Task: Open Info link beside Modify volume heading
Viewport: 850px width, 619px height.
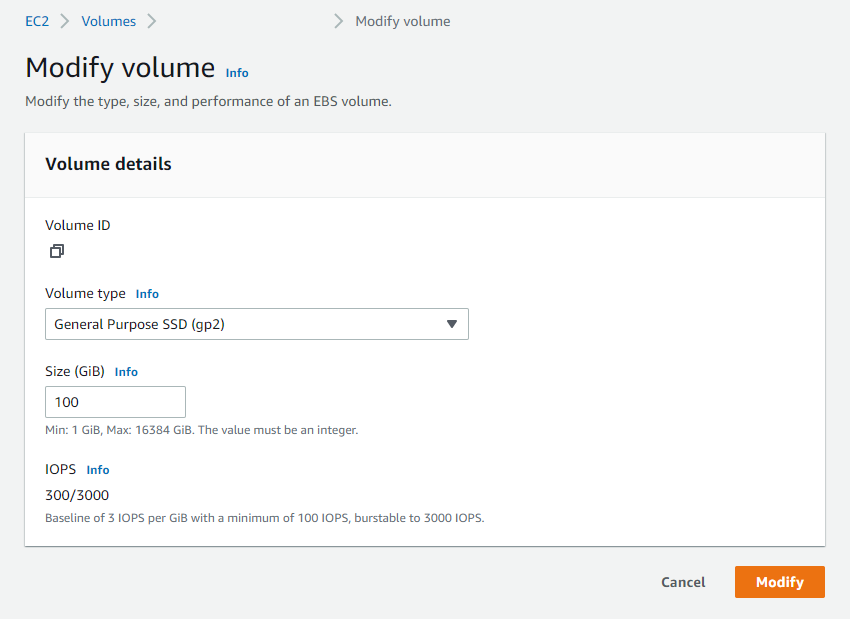Action: pos(237,73)
